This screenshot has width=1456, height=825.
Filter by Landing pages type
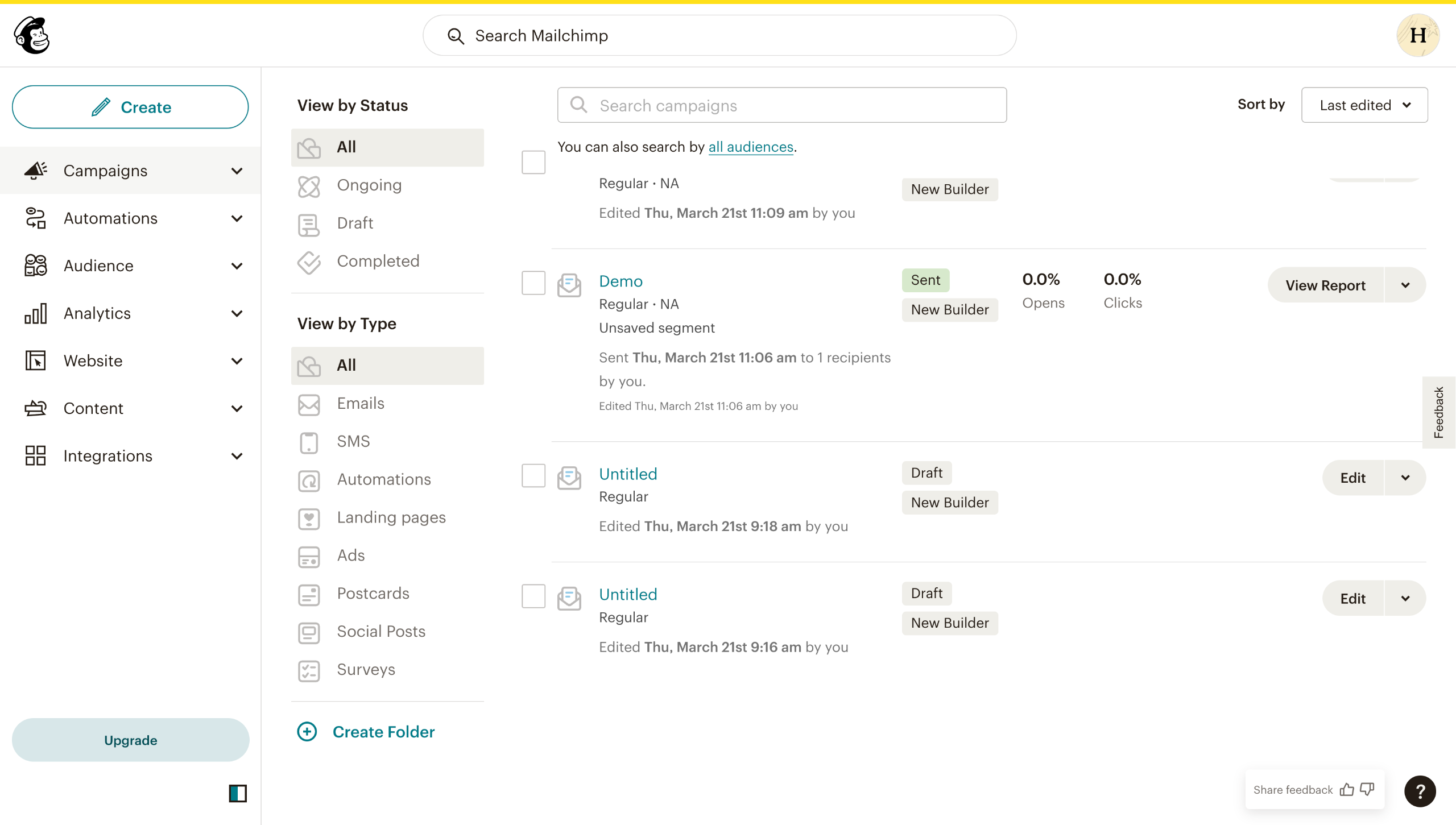[387, 518]
